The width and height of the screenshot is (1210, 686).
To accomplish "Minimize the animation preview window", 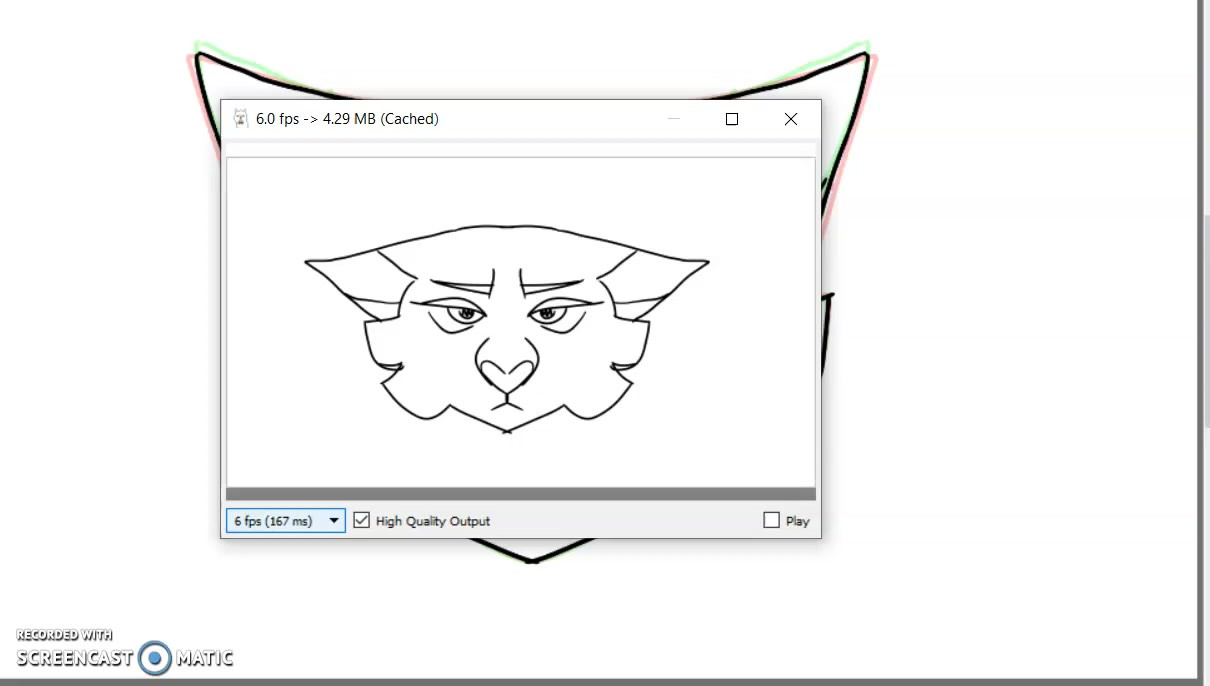I will tap(674, 119).
